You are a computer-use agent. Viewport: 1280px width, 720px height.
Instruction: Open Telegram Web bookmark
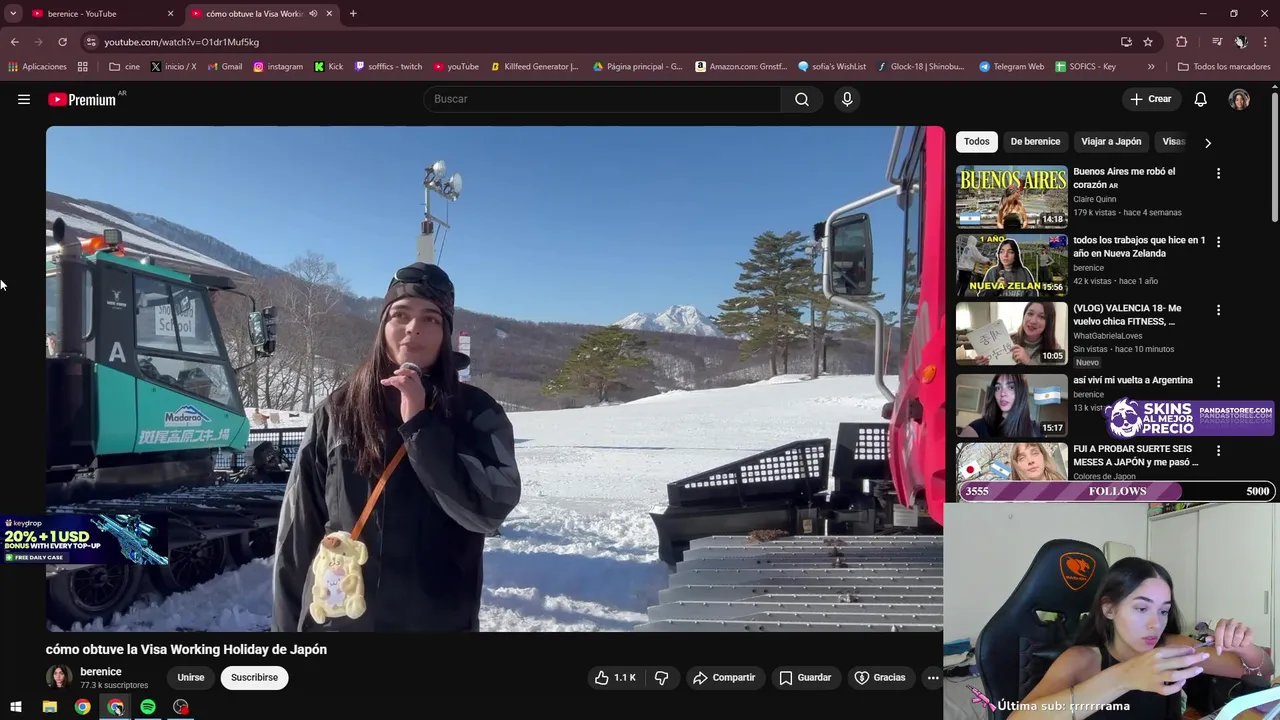1011,67
